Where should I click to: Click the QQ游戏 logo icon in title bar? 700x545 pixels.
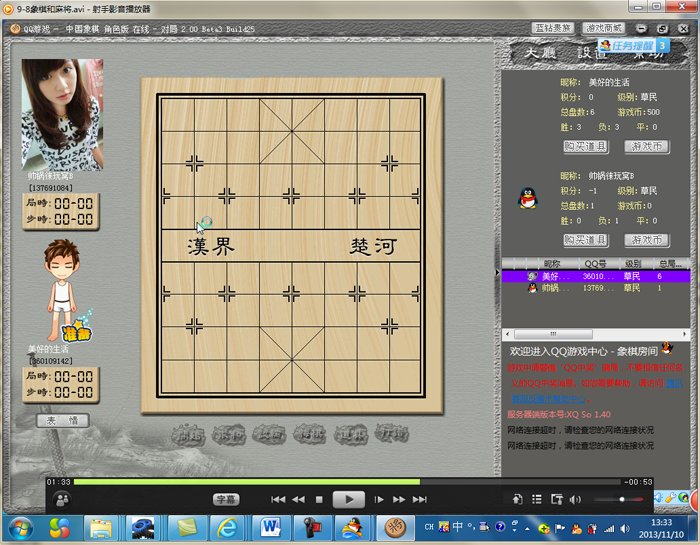tap(15, 29)
